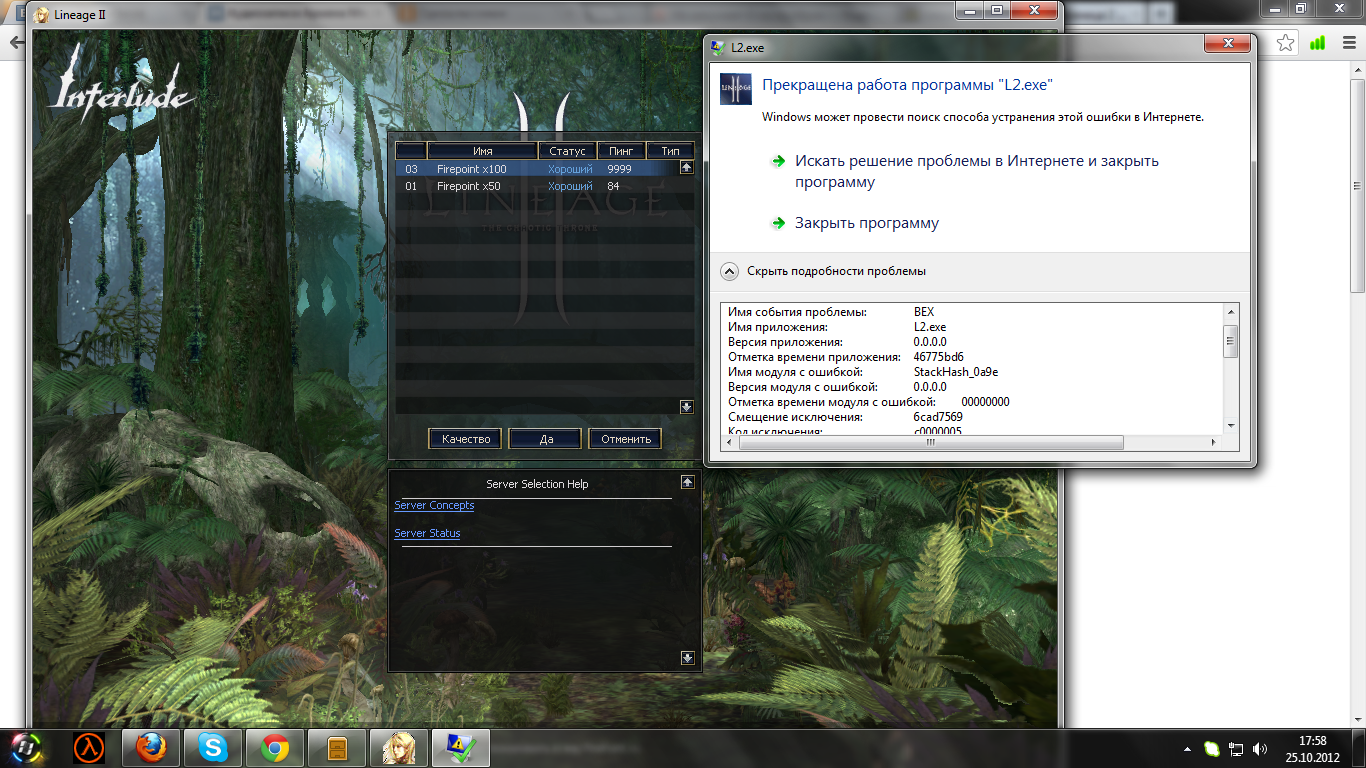The width and height of the screenshot is (1366, 768).
Task: Sort servers by 'Тип' column header
Action: [670, 151]
